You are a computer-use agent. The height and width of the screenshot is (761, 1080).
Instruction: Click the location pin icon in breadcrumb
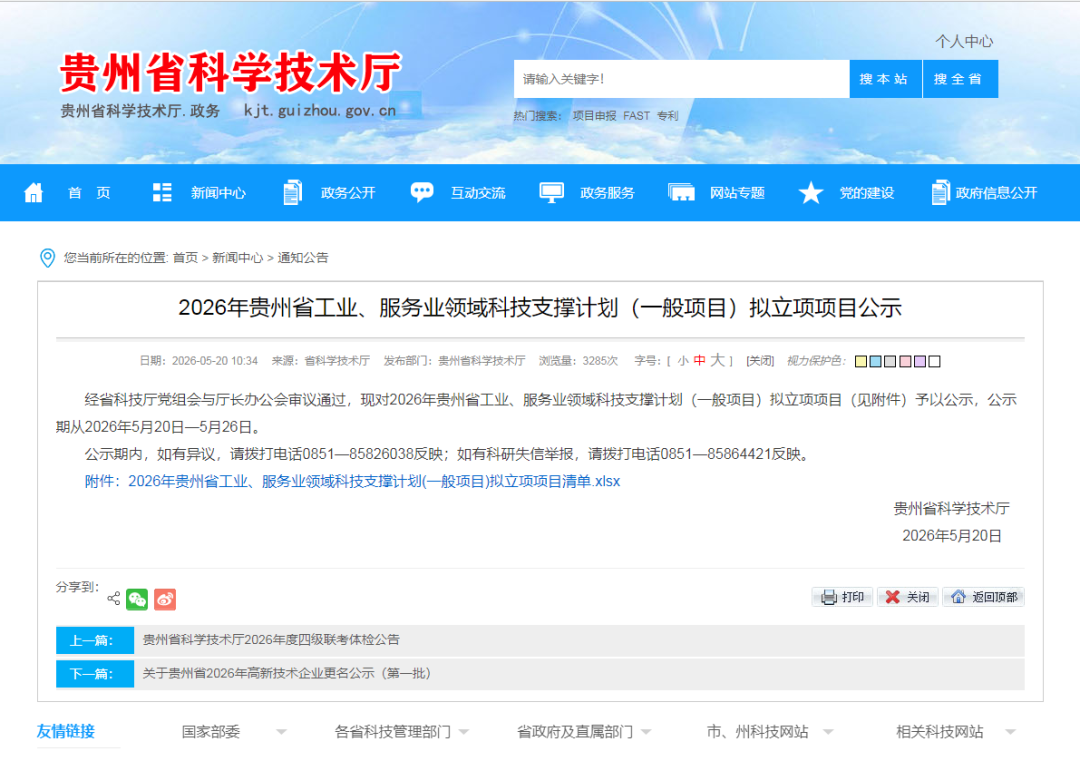point(48,258)
